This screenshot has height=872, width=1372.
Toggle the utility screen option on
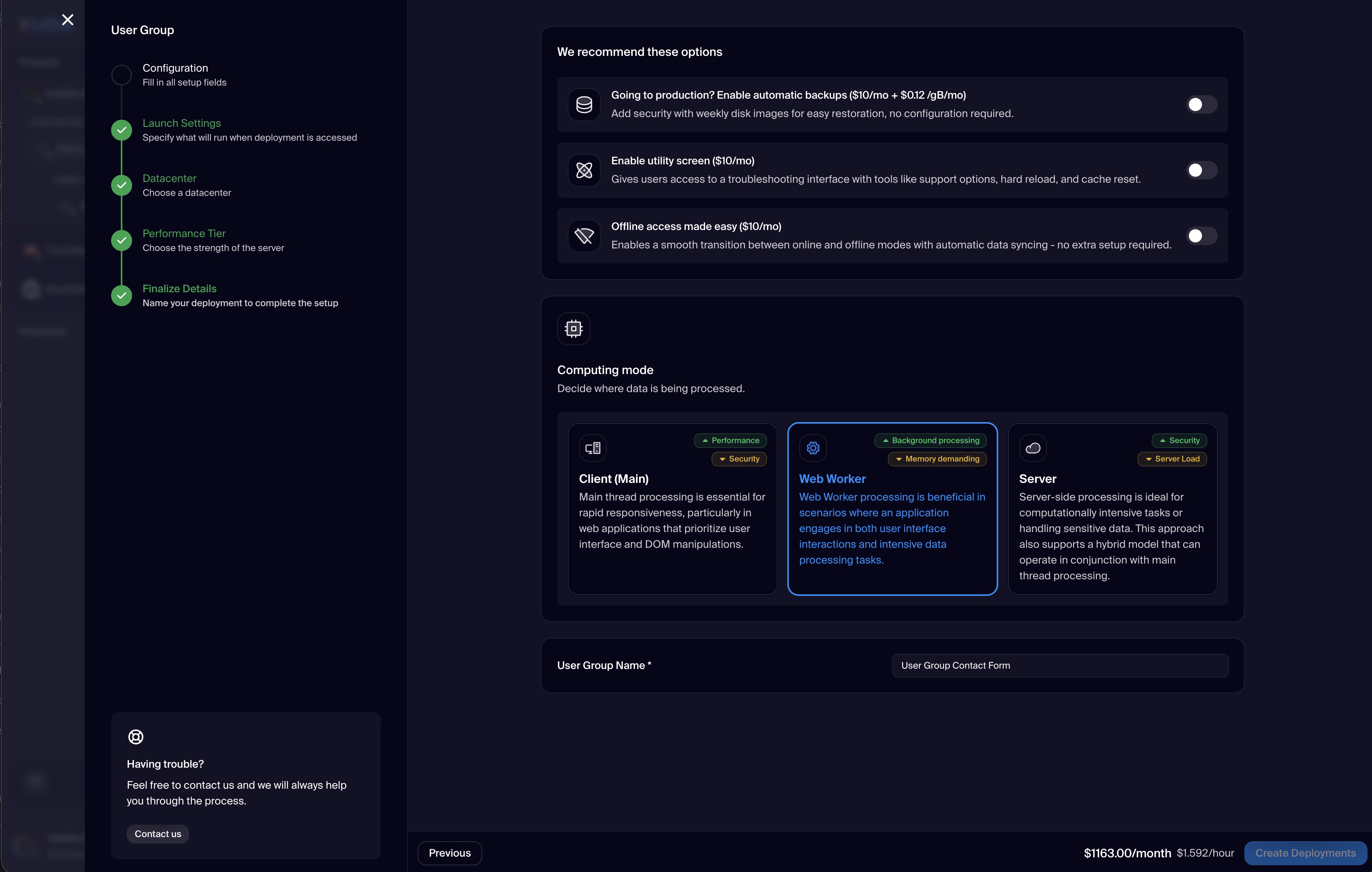1201,170
